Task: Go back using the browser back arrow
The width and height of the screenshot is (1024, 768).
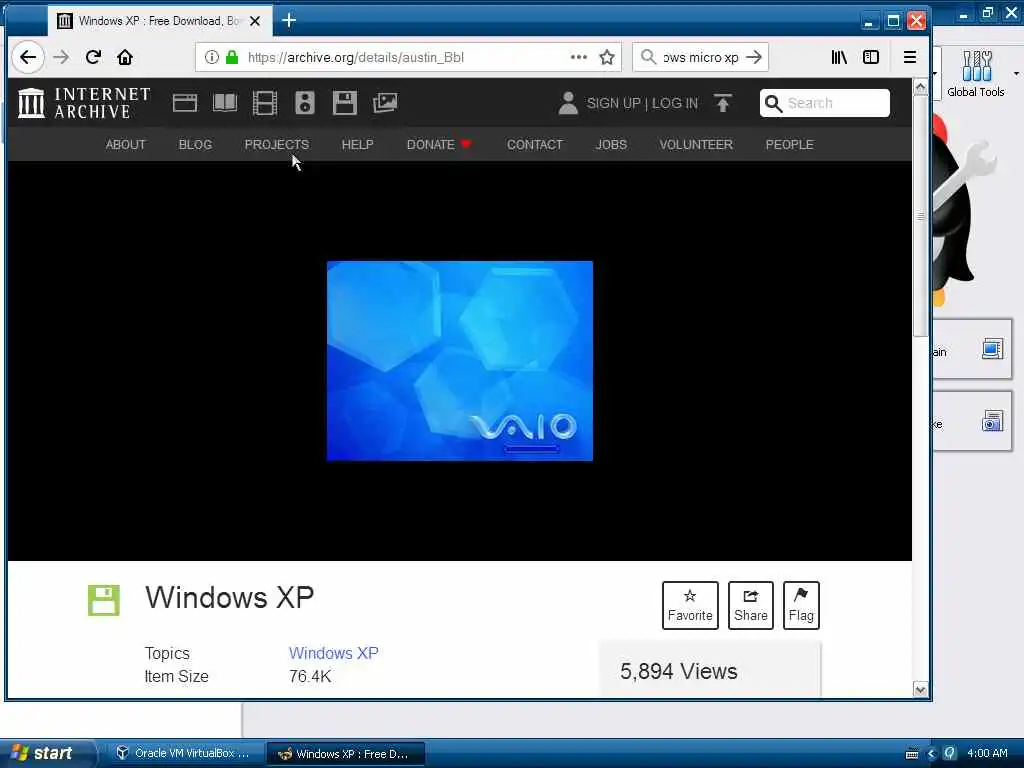Action: click(28, 57)
